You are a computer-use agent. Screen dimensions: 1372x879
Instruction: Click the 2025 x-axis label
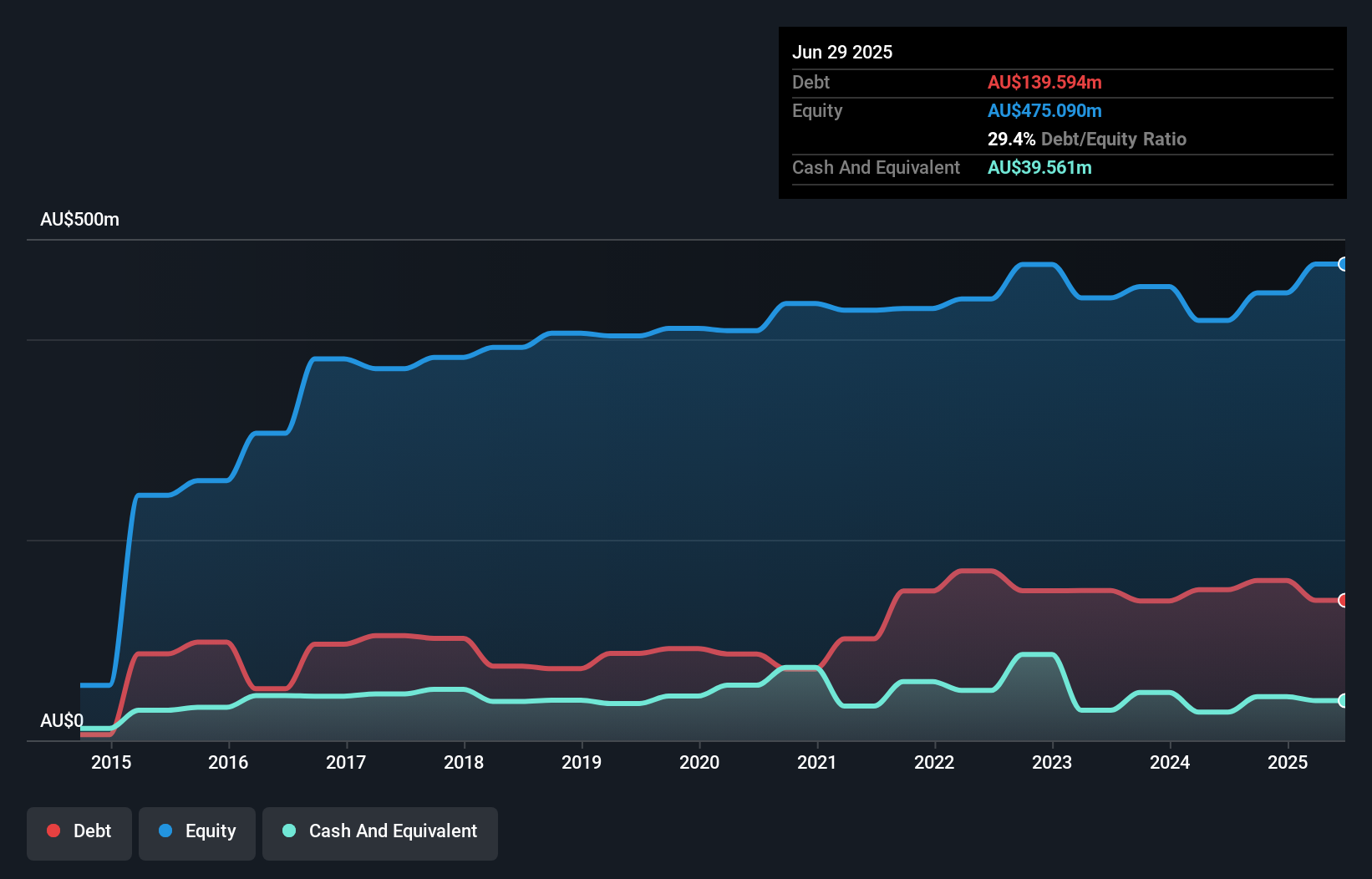point(1288,762)
